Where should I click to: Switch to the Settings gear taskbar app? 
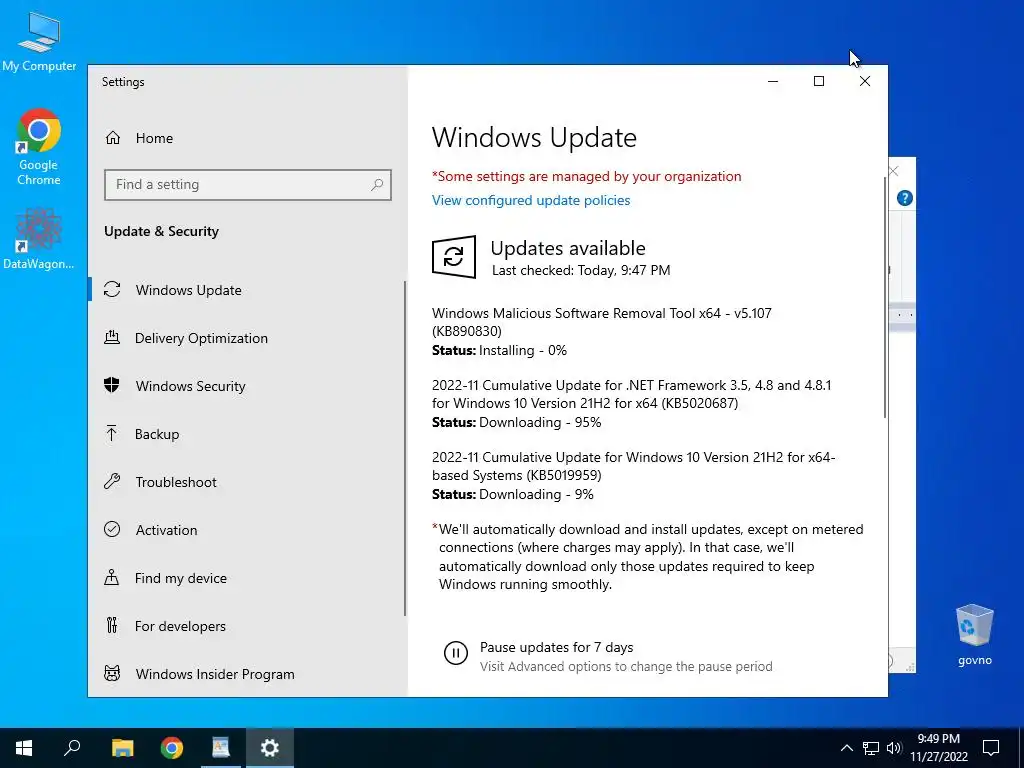point(270,748)
